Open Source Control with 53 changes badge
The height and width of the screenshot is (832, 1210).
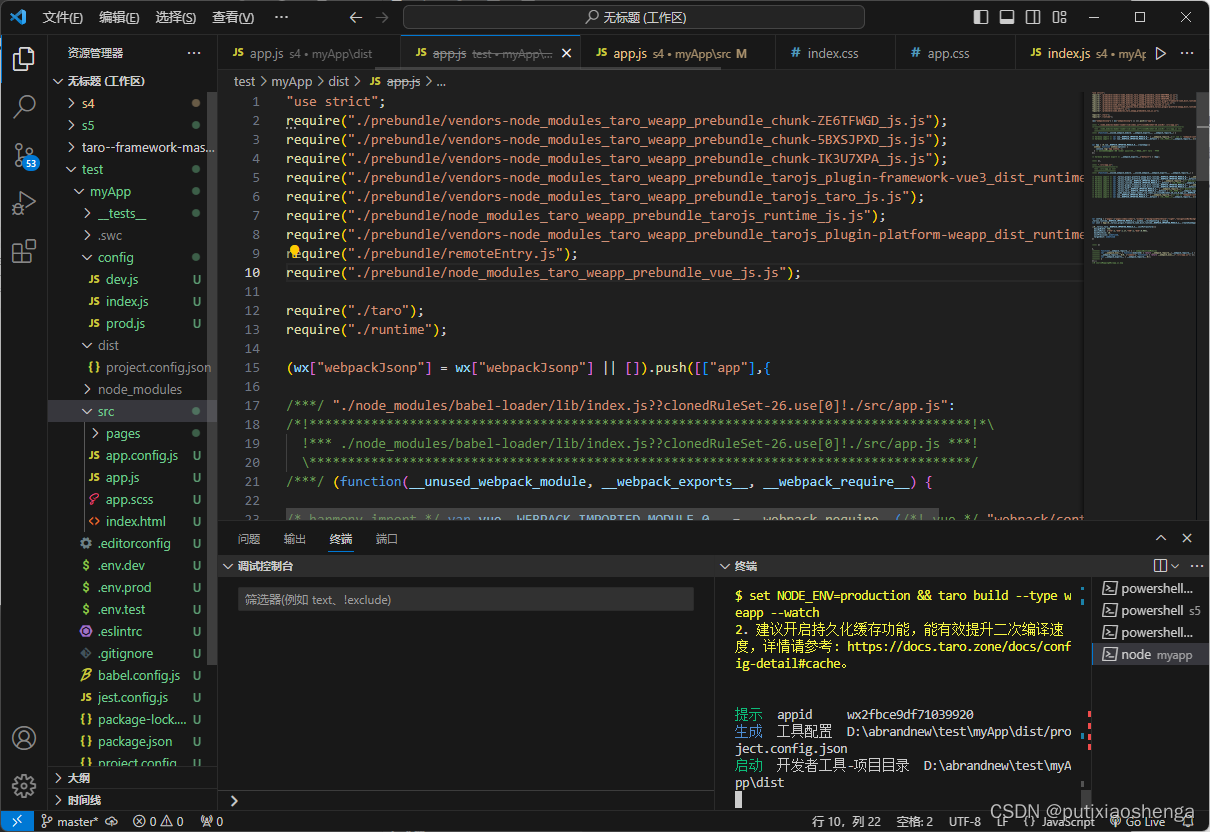tap(24, 154)
